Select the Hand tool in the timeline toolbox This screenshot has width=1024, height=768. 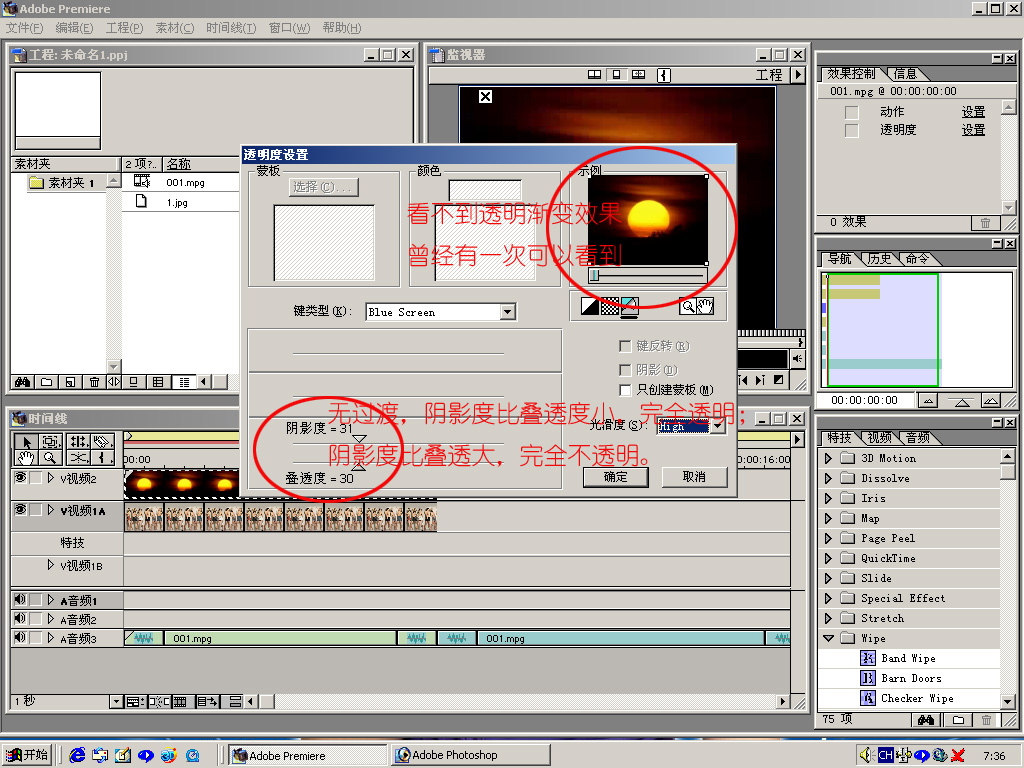pyautogui.click(x=26, y=457)
